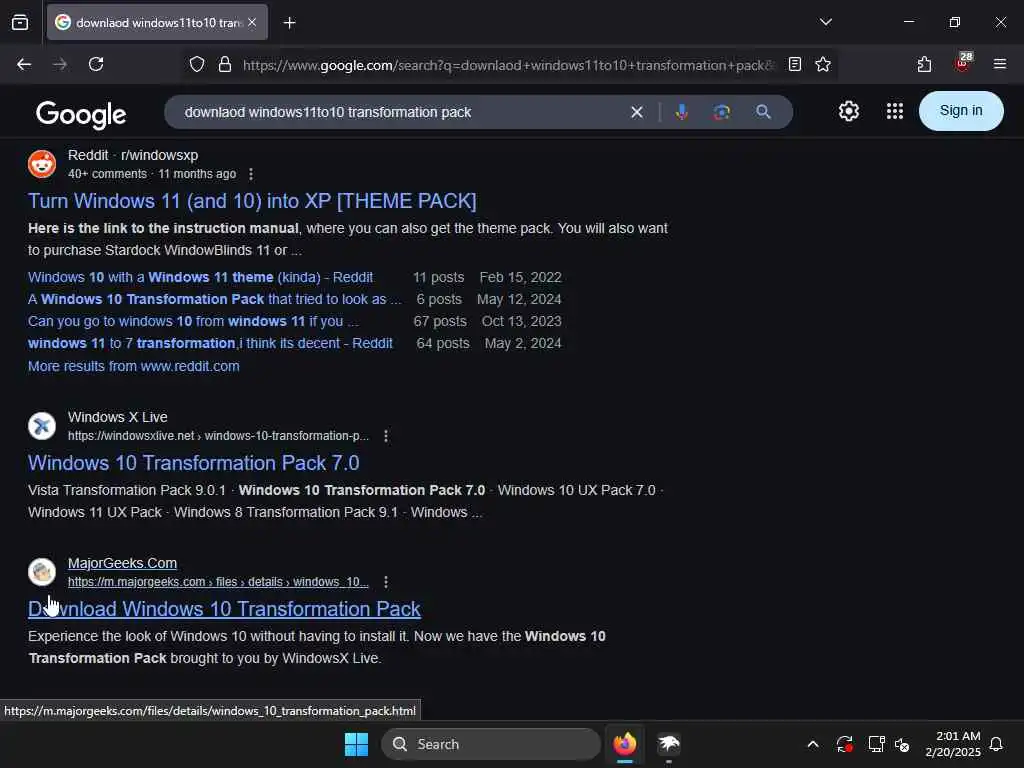1024x768 pixels.
Task: Go to Google homepage via logo
Action: tap(81, 114)
